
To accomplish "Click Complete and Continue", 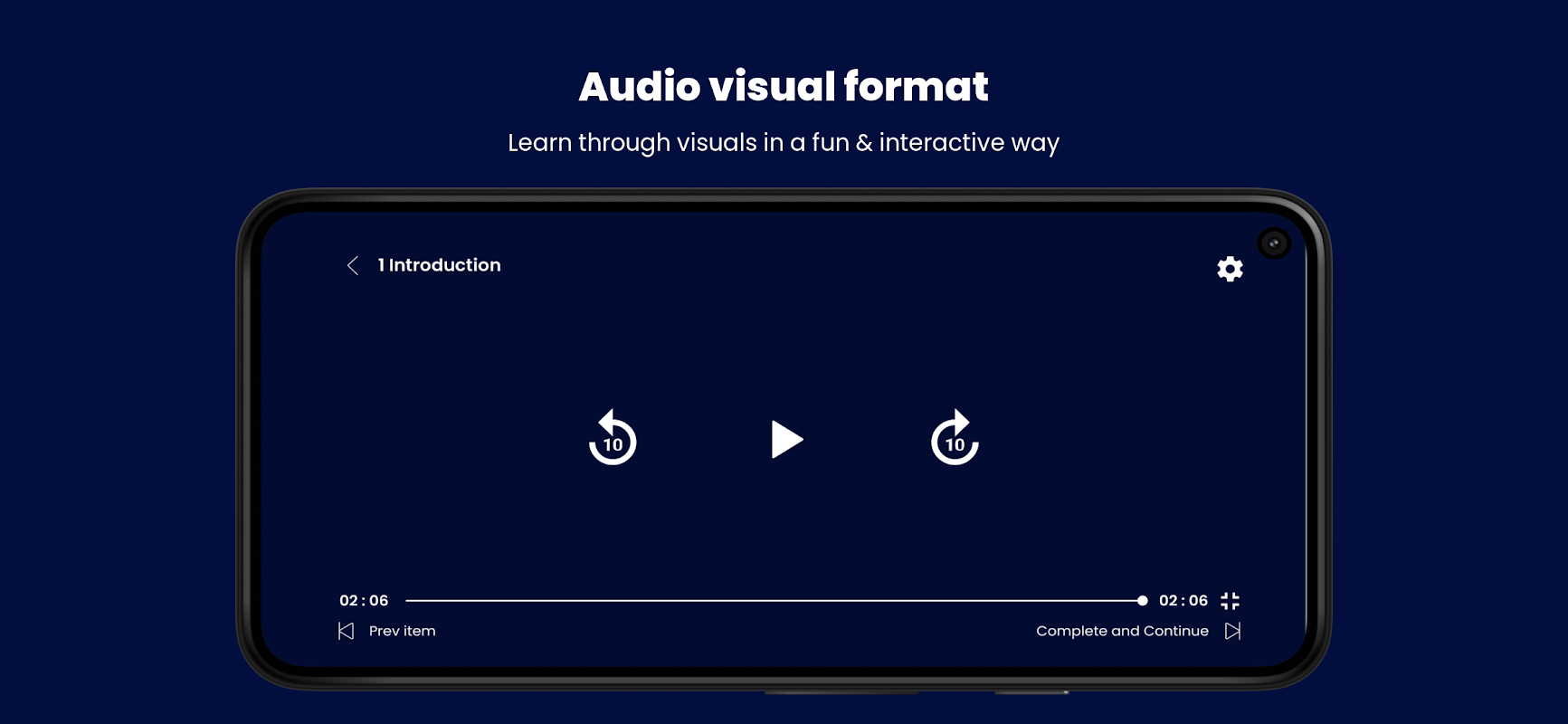I will (x=1122, y=631).
